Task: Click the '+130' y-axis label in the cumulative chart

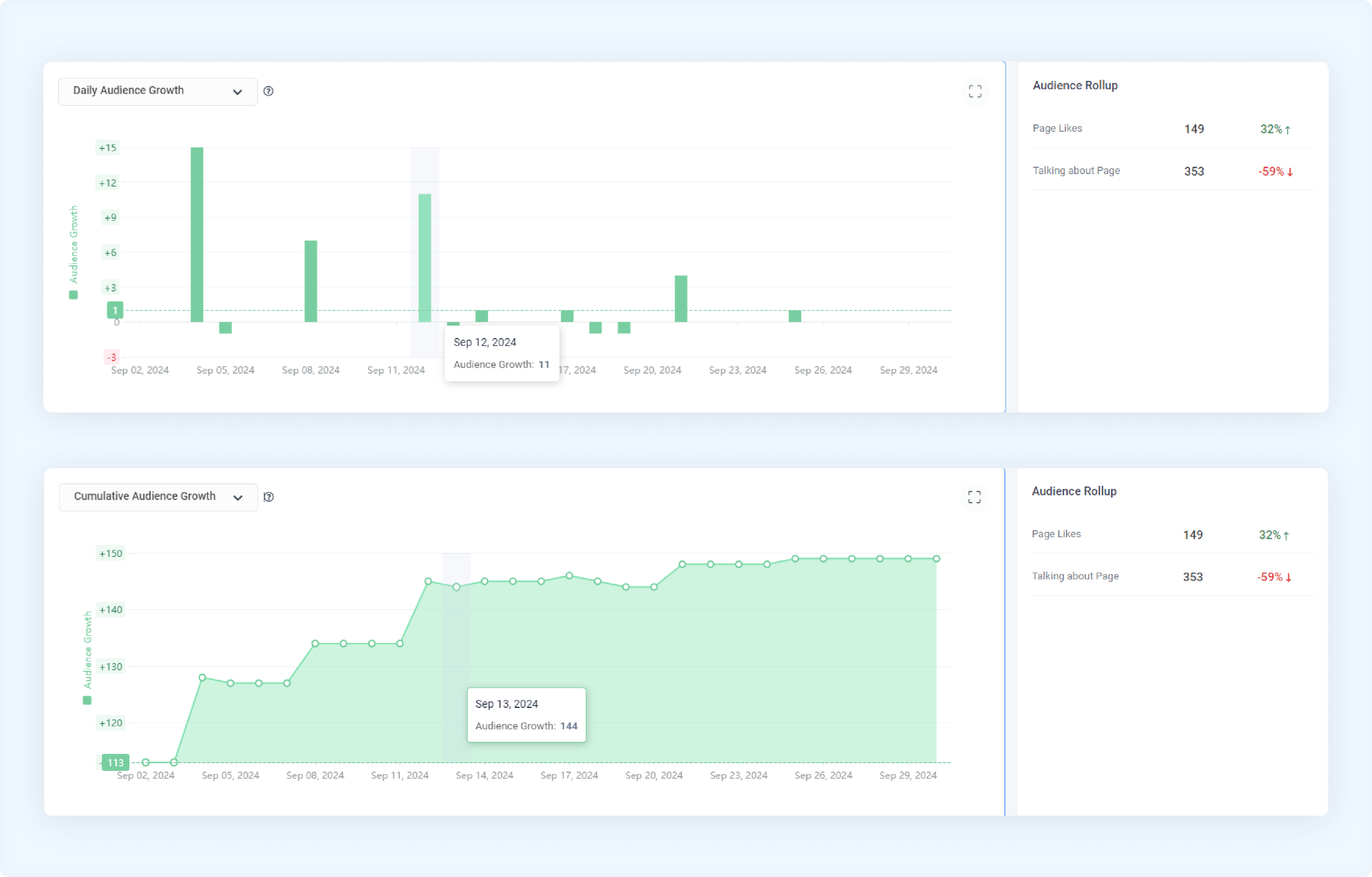Action: [111, 666]
